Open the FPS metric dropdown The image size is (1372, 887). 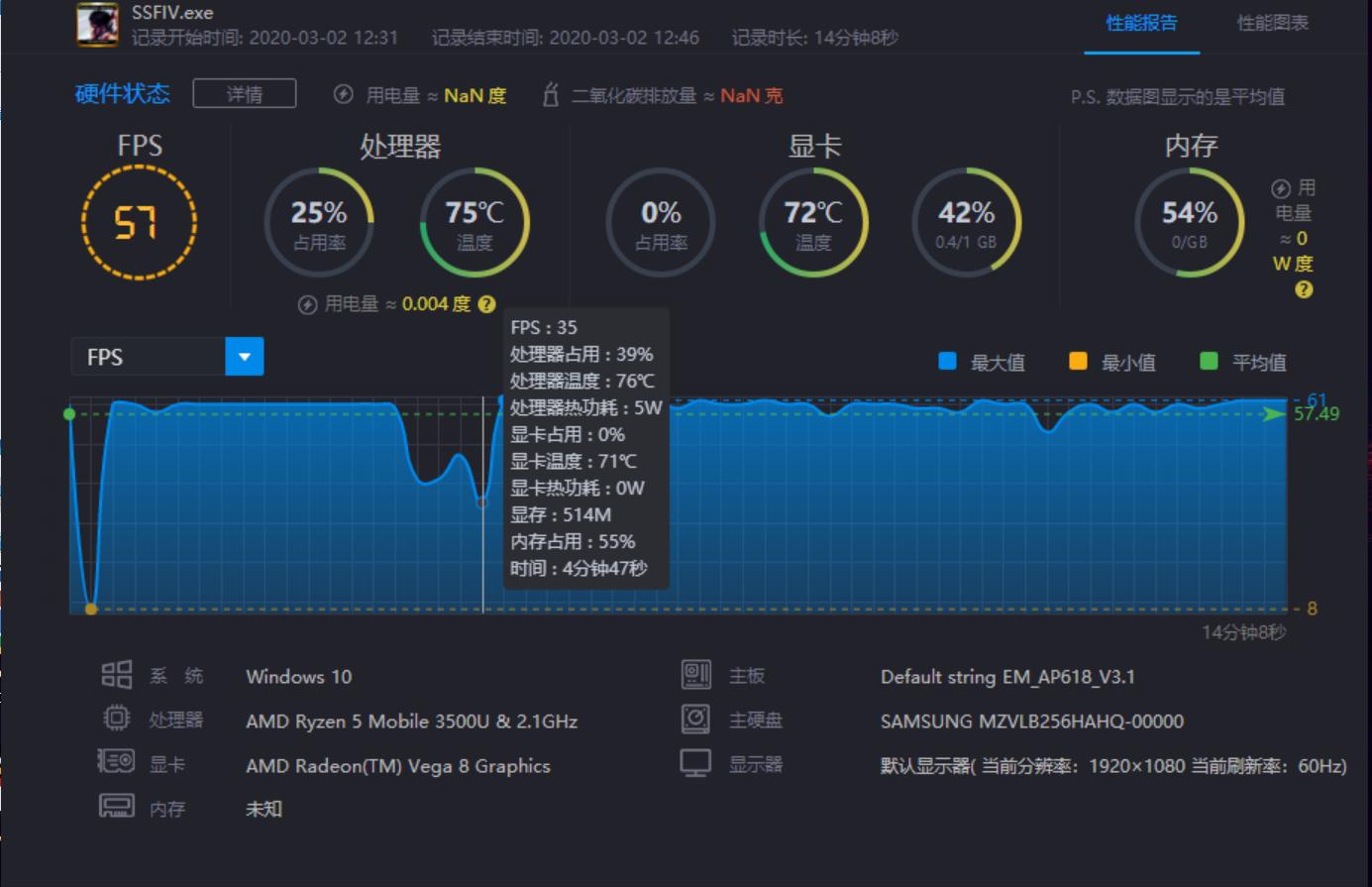[246, 357]
